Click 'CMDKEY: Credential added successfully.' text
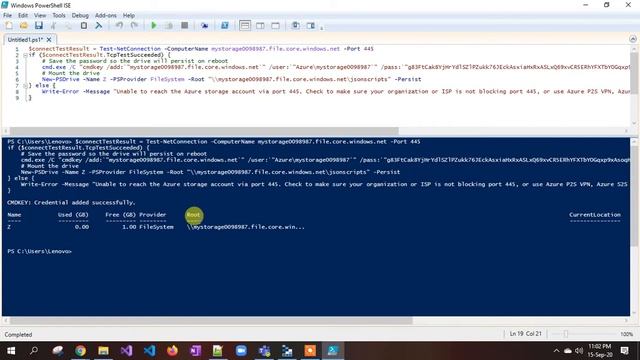640x360 pixels. [x=71, y=202]
